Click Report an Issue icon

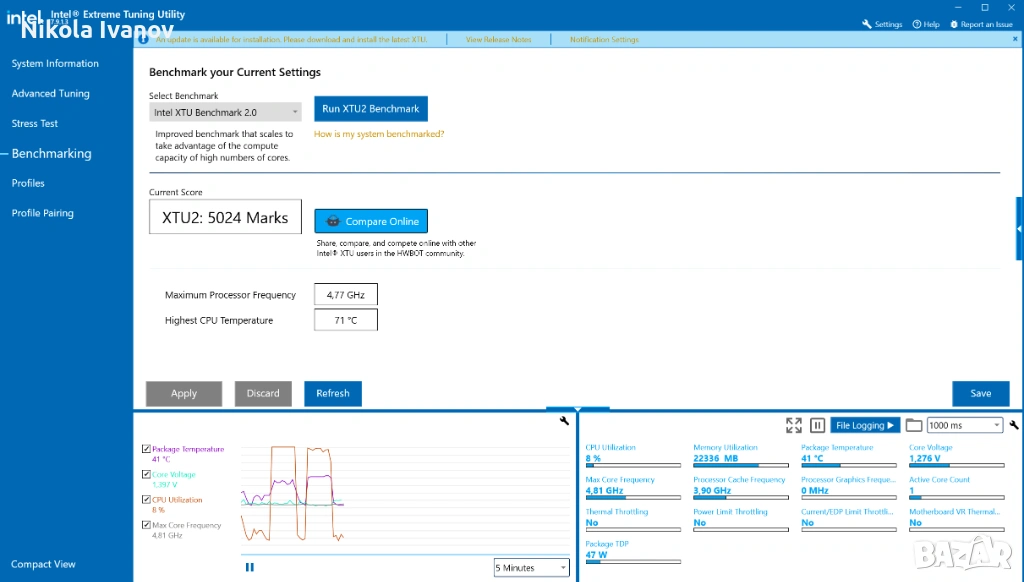click(954, 24)
